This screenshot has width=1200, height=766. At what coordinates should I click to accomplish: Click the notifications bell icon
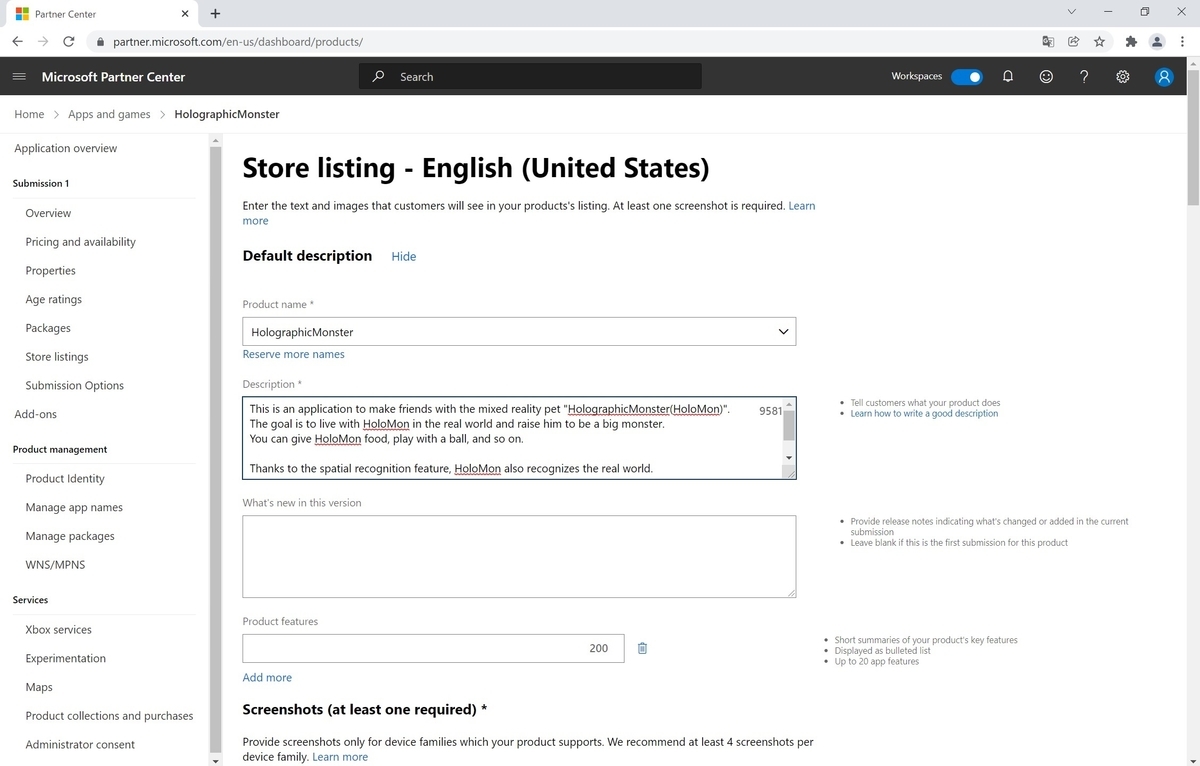[x=1008, y=76]
